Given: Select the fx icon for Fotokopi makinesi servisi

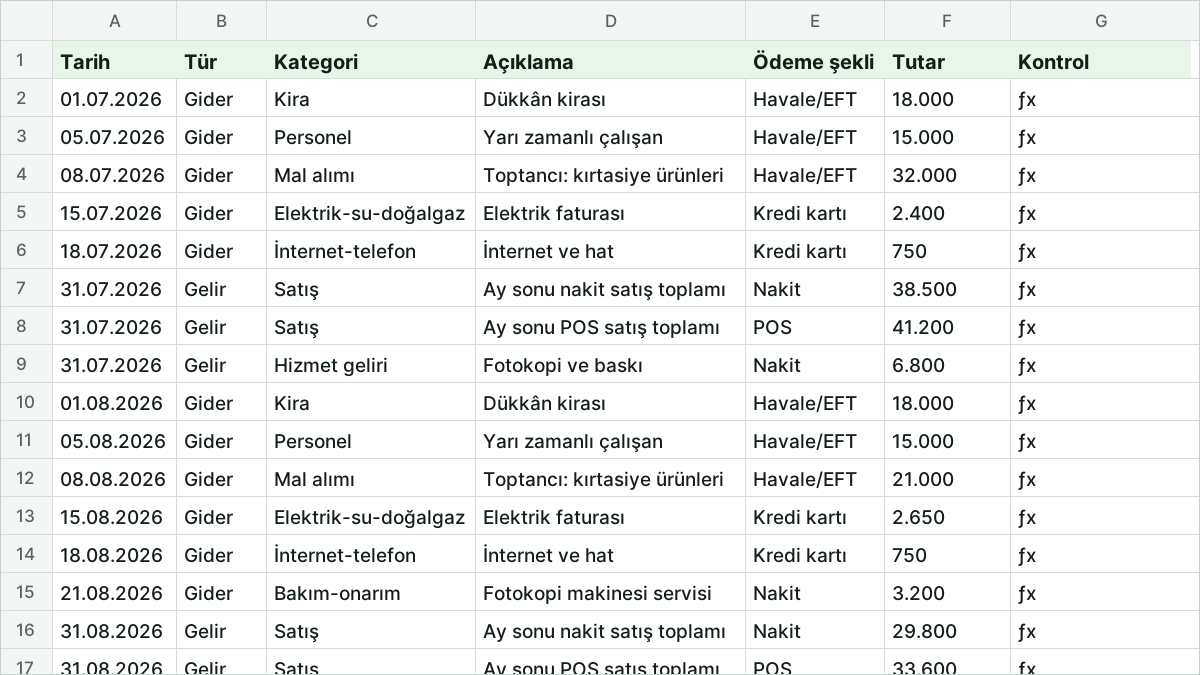Looking at the screenshot, I should pyautogui.click(x=1027, y=594).
